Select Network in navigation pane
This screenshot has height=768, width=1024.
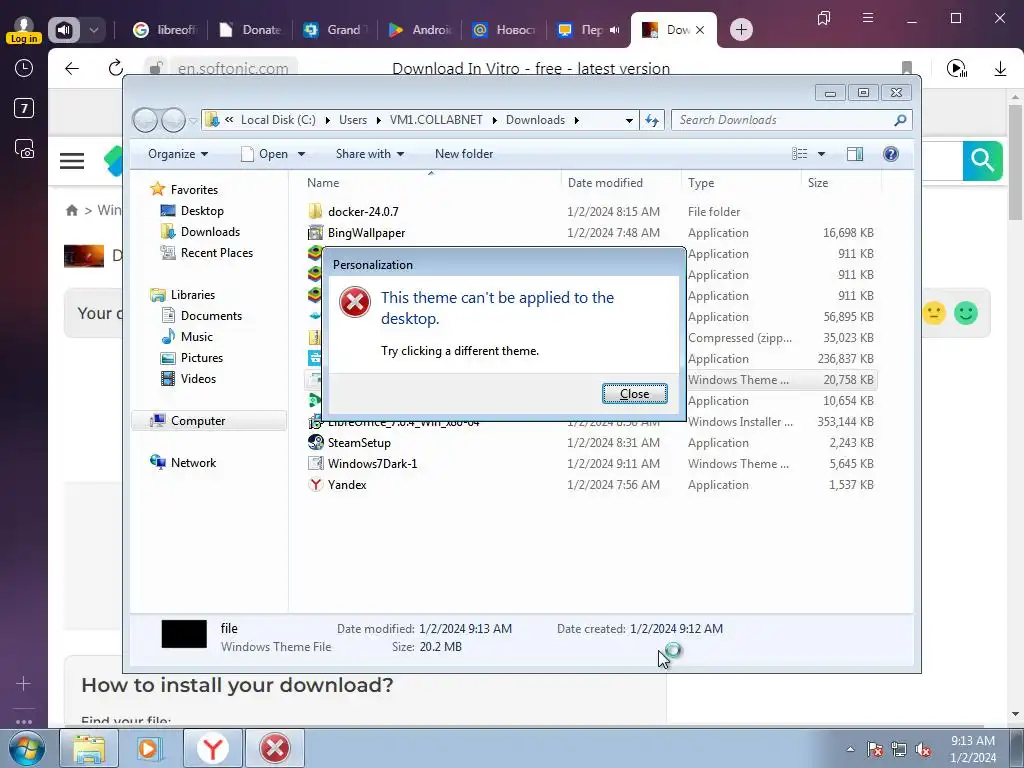coord(193,463)
